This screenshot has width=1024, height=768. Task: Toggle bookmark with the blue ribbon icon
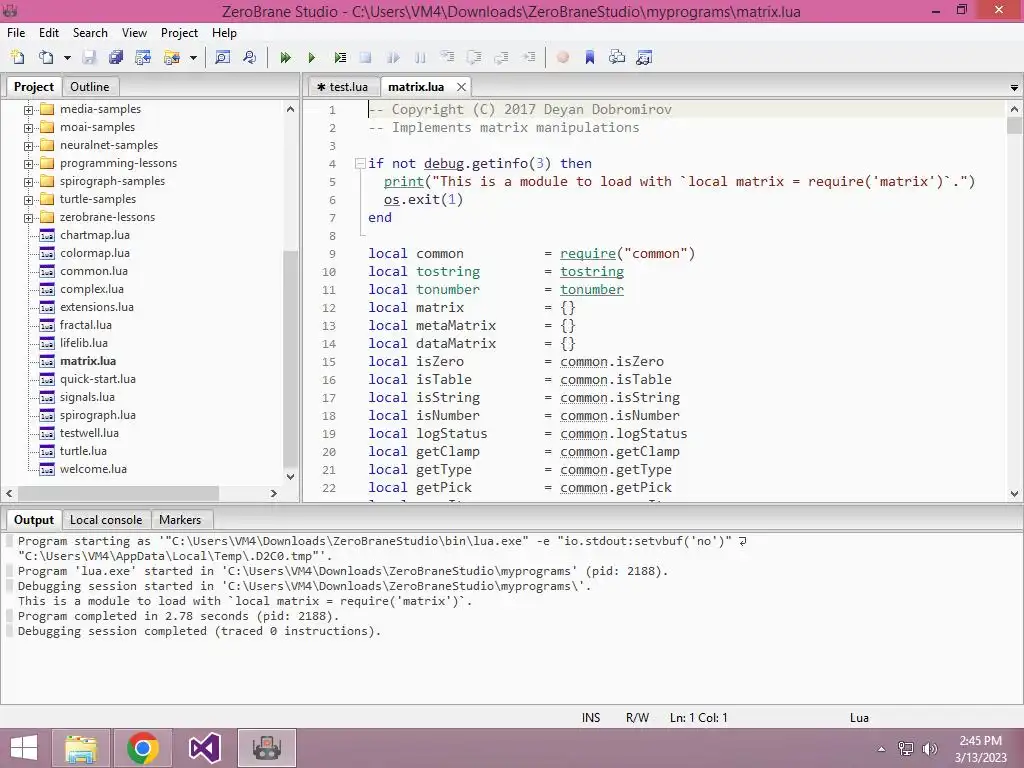(590, 57)
